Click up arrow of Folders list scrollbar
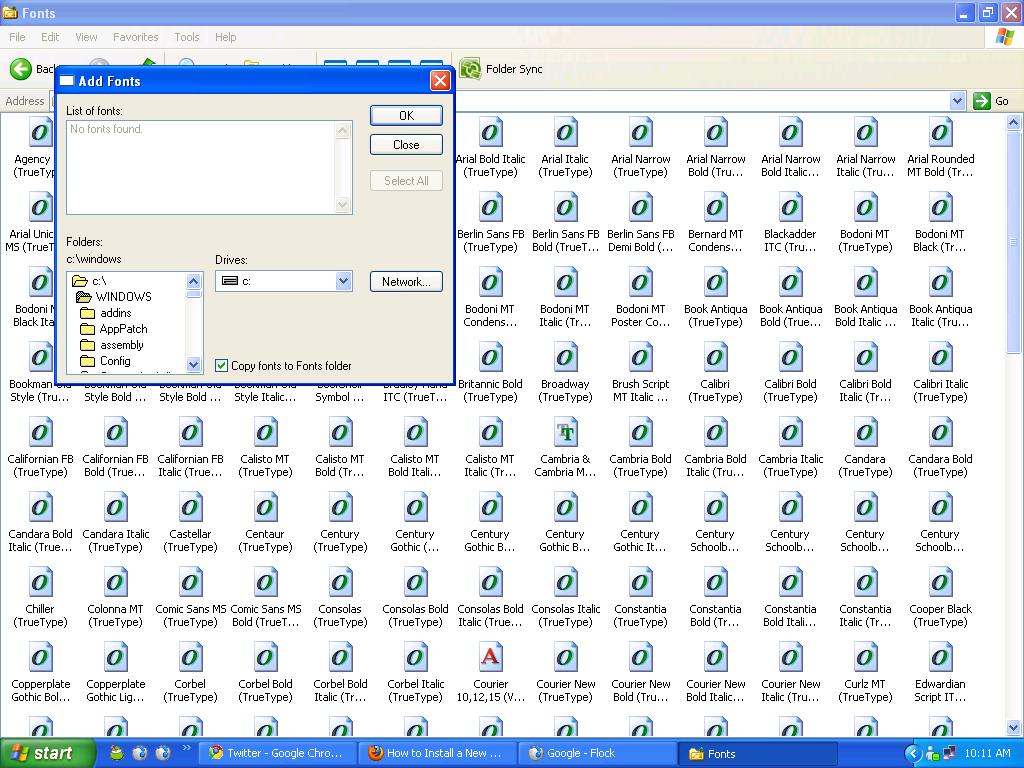Screen dimensions: 1024x768 [193, 281]
